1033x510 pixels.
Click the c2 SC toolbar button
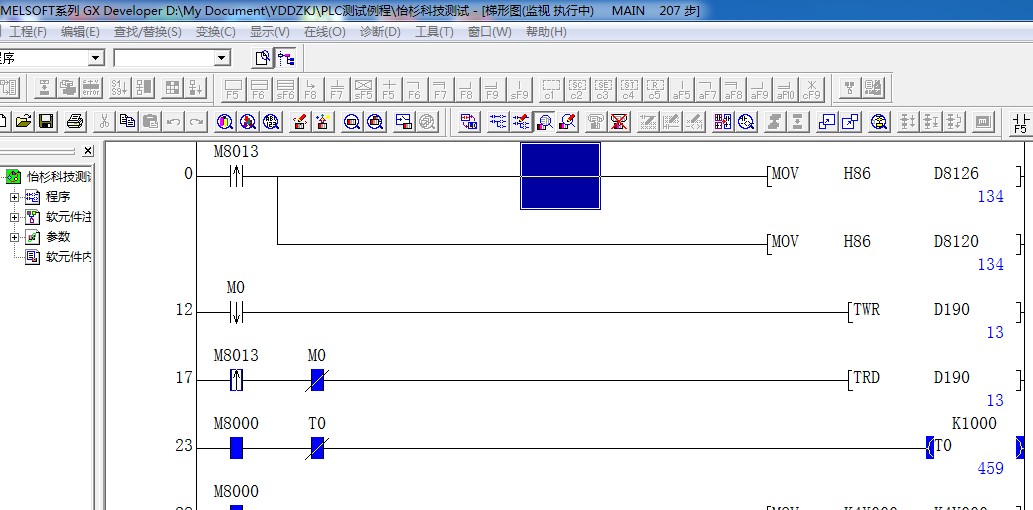tap(577, 90)
